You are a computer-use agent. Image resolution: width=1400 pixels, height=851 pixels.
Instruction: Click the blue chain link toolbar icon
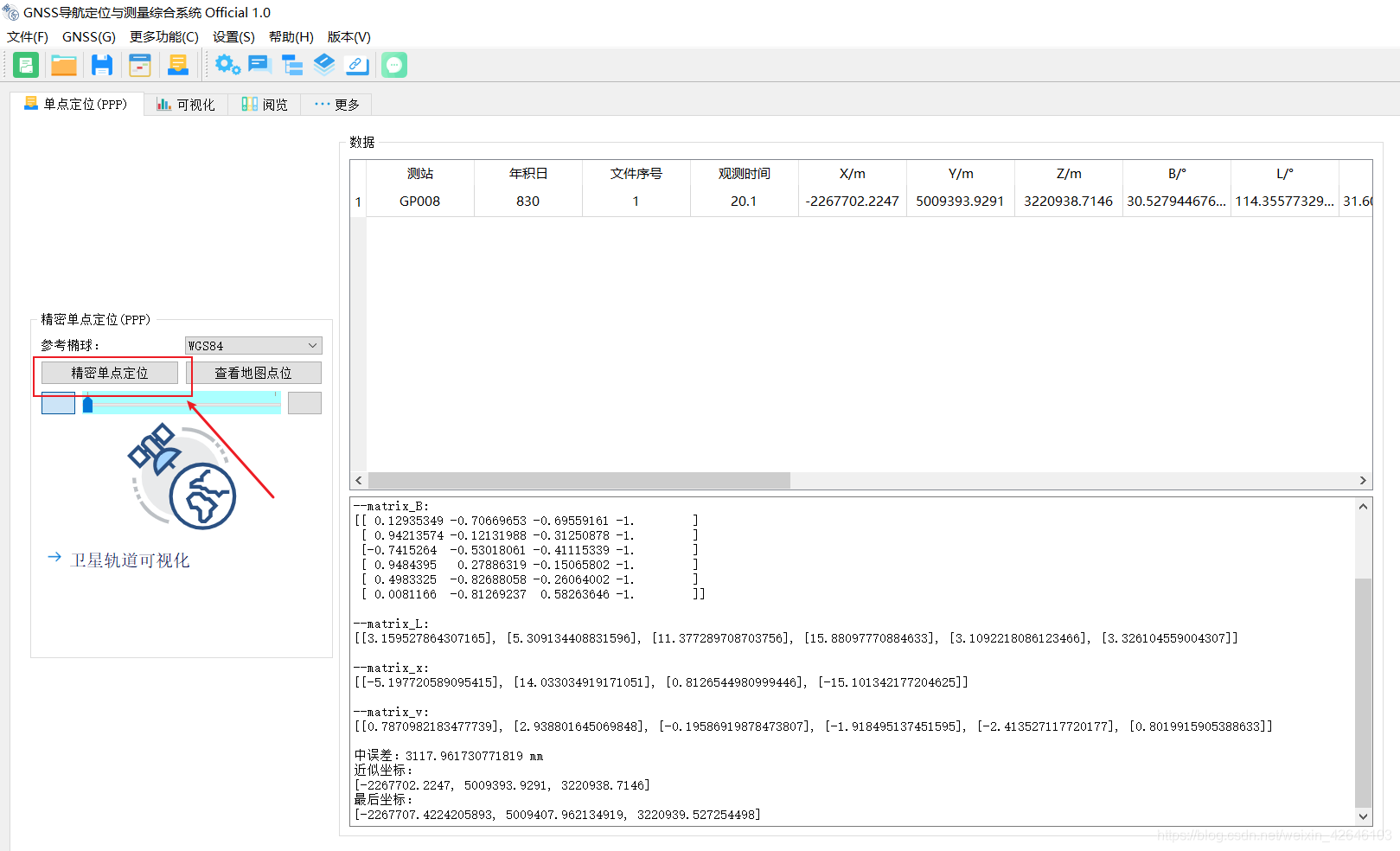click(x=356, y=65)
